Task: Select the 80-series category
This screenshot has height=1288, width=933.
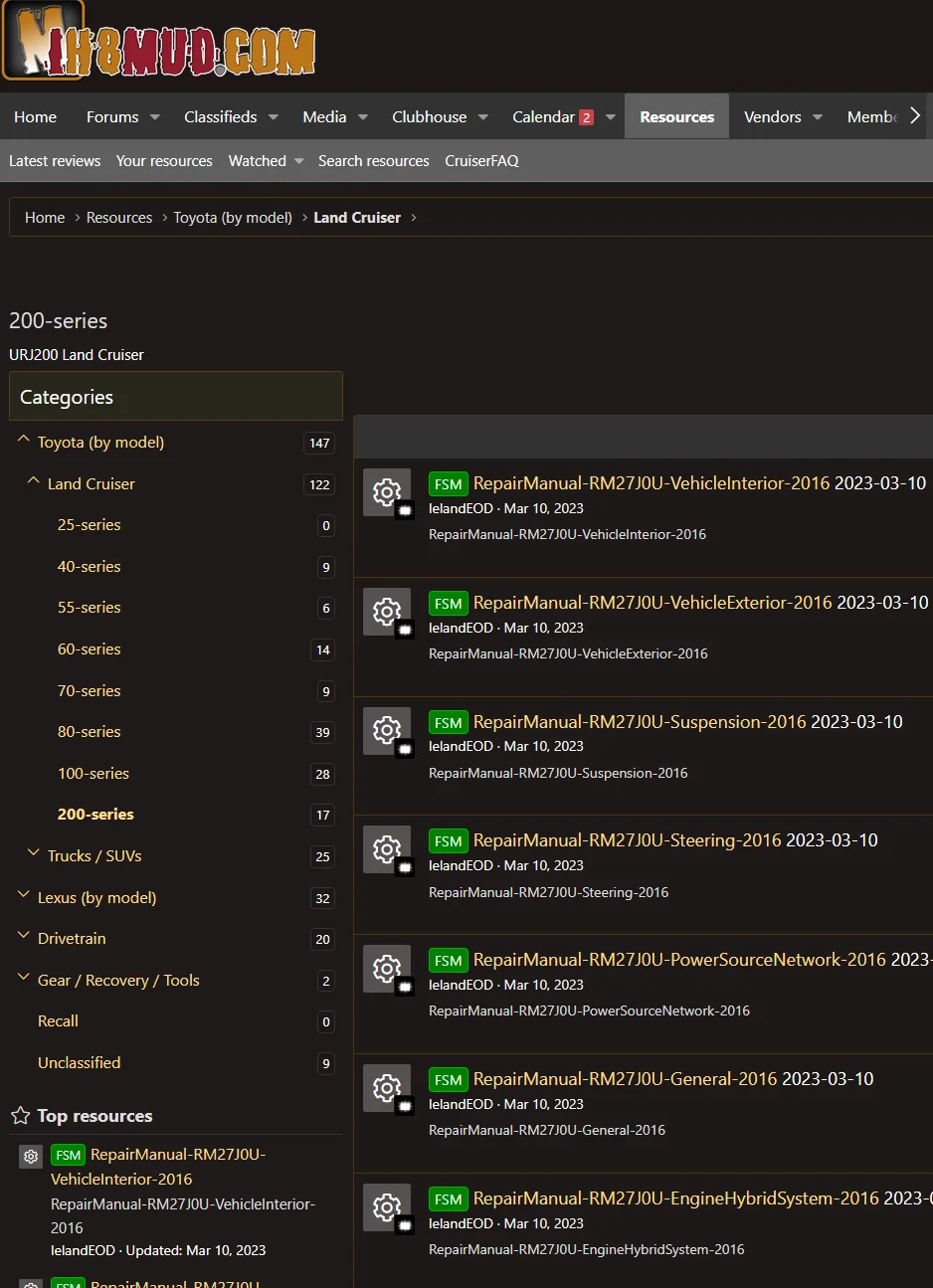Action: tap(90, 732)
